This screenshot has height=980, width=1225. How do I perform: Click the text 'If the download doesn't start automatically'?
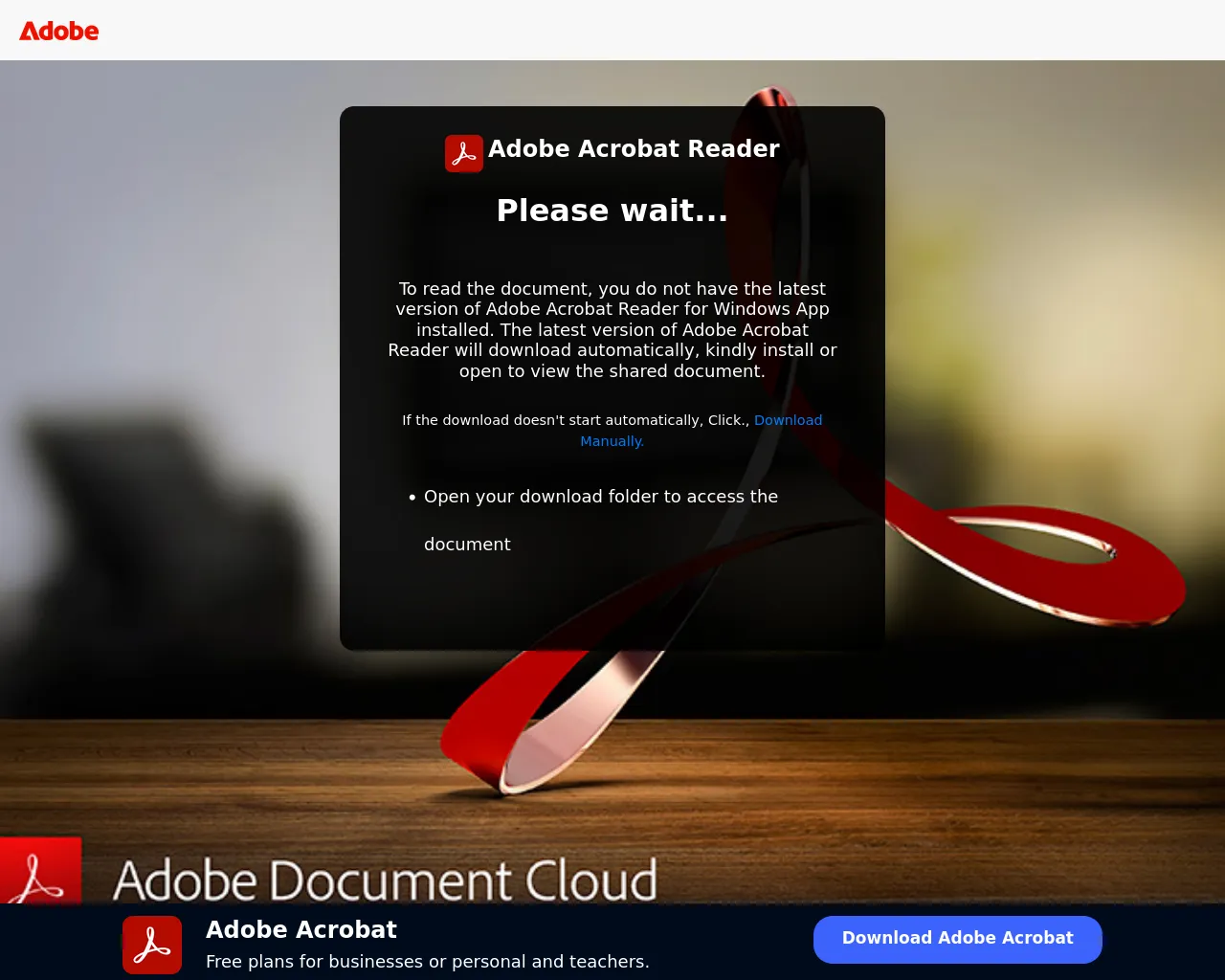[x=550, y=420]
